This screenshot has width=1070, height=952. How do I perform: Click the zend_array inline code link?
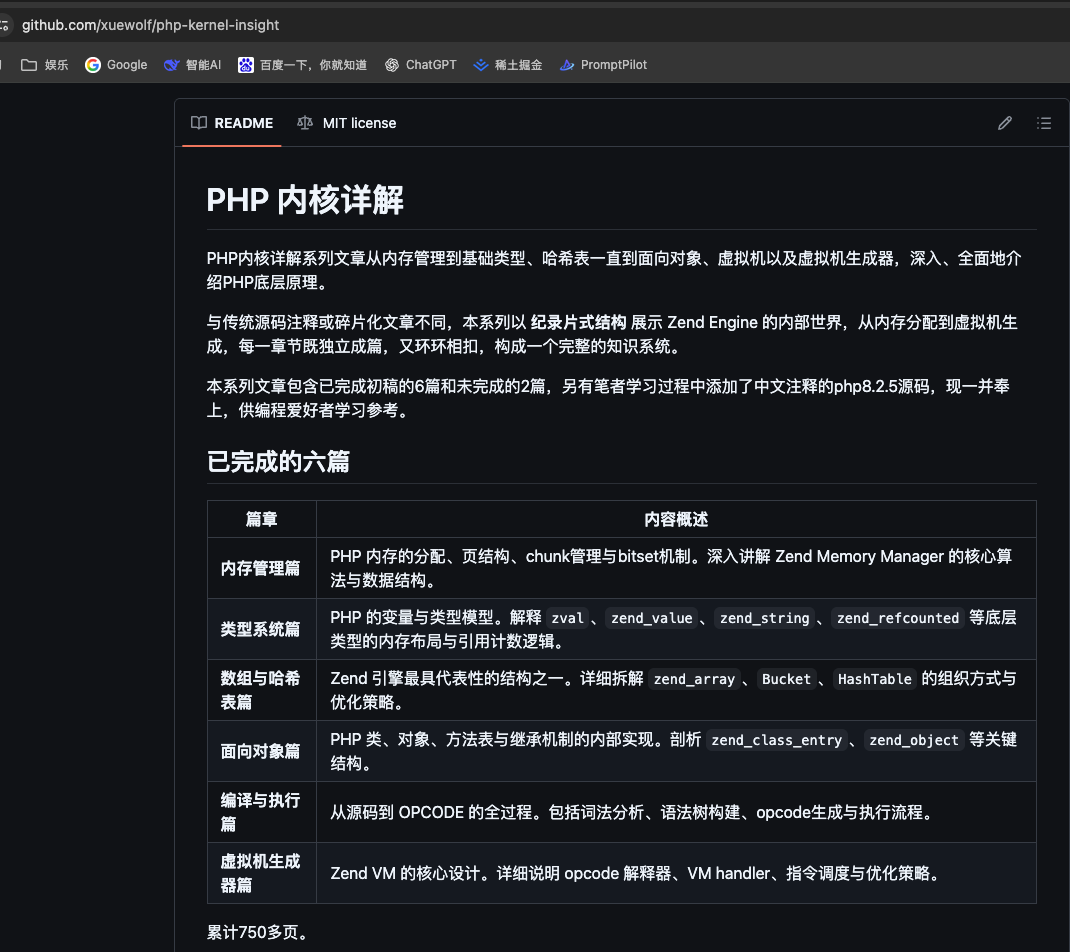click(694, 679)
